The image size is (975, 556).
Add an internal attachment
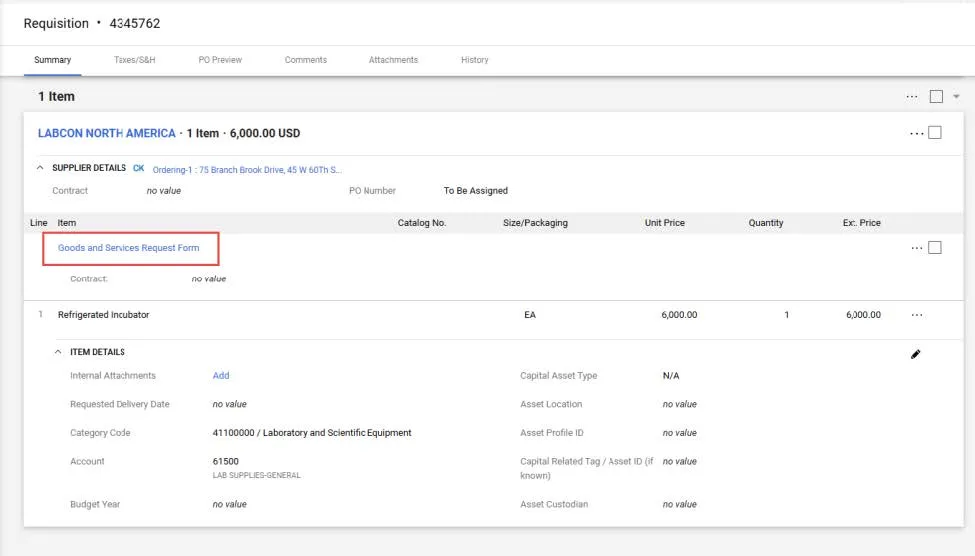pyautogui.click(x=221, y=376)
